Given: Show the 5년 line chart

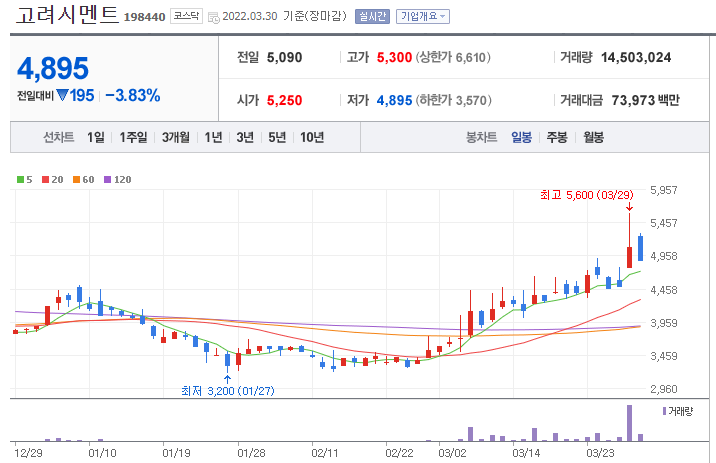Looking at the screenshot, I should pos(277,137).
